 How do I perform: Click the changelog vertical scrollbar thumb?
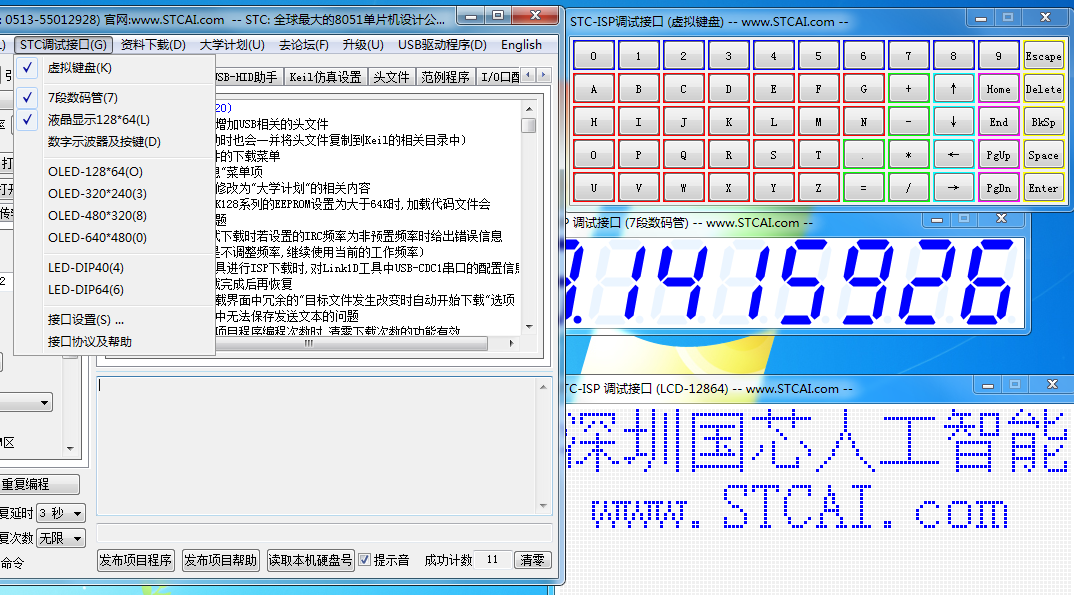528,125
